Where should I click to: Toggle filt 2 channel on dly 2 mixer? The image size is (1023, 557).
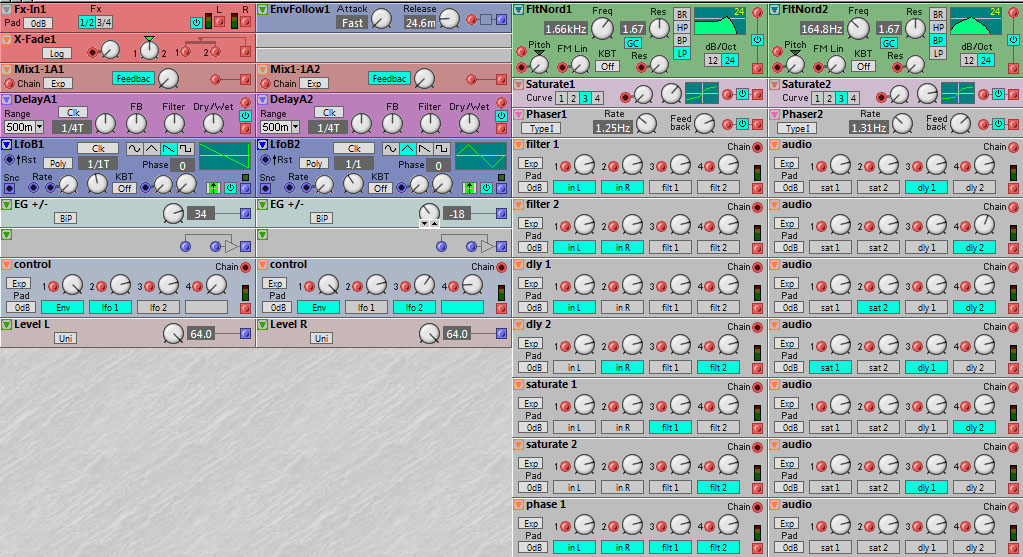tap(718, 367)
